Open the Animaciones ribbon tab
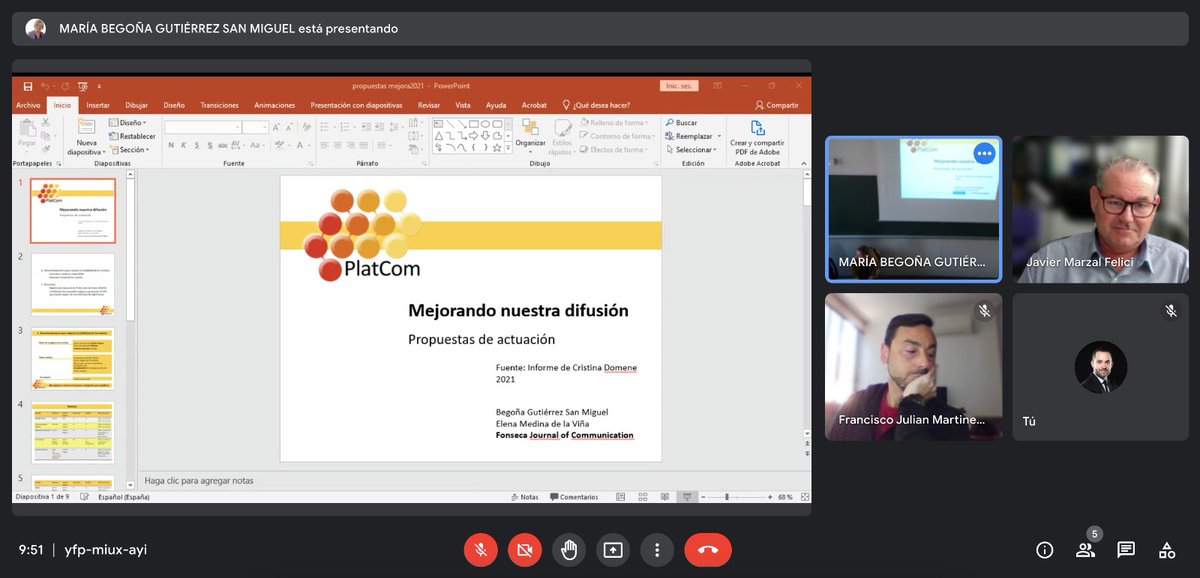The image size is (1200, 578). (x=274, y=105)
